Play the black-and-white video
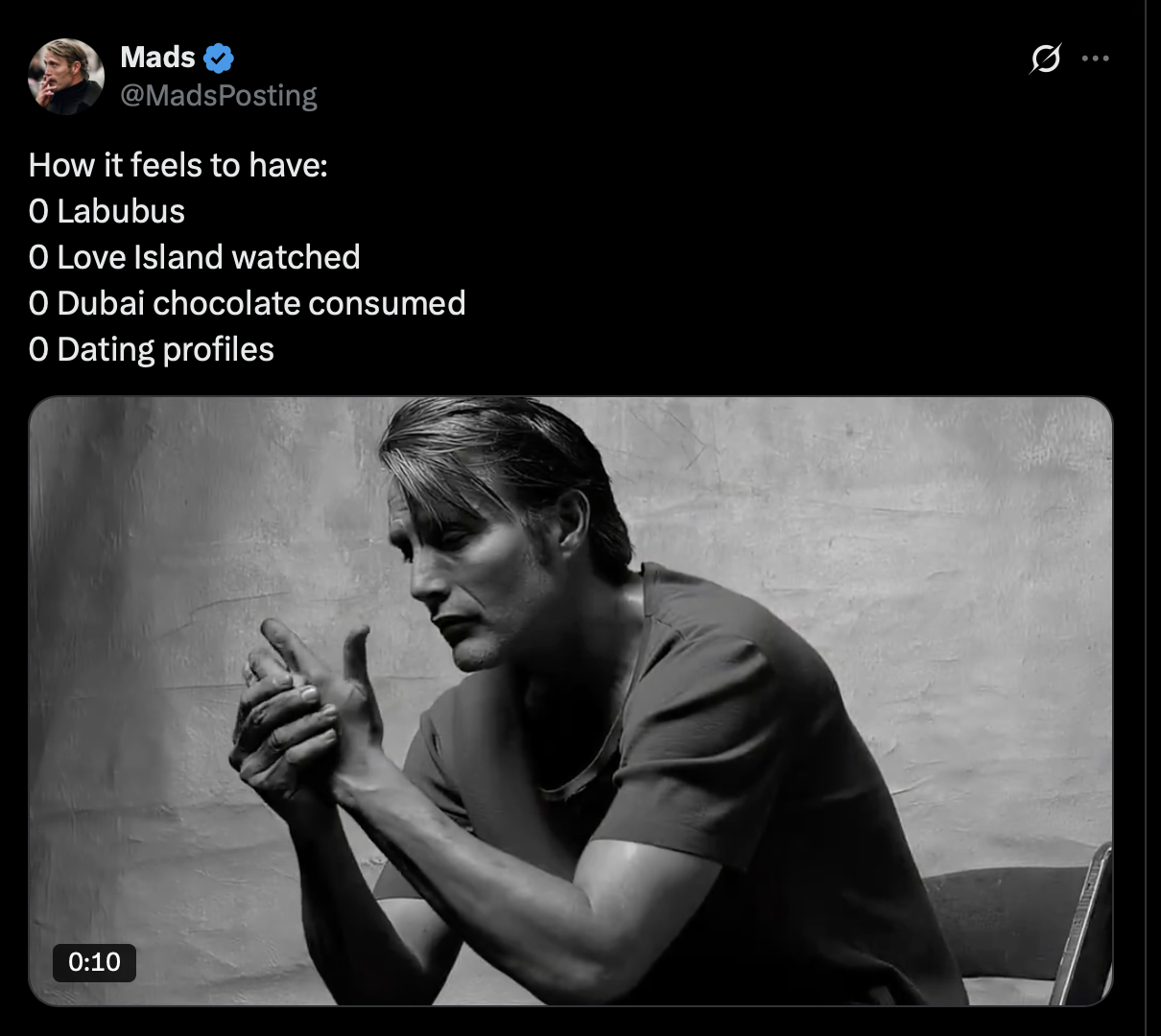This screenshot has width=1161, height=1036. [x=570, y=700]
